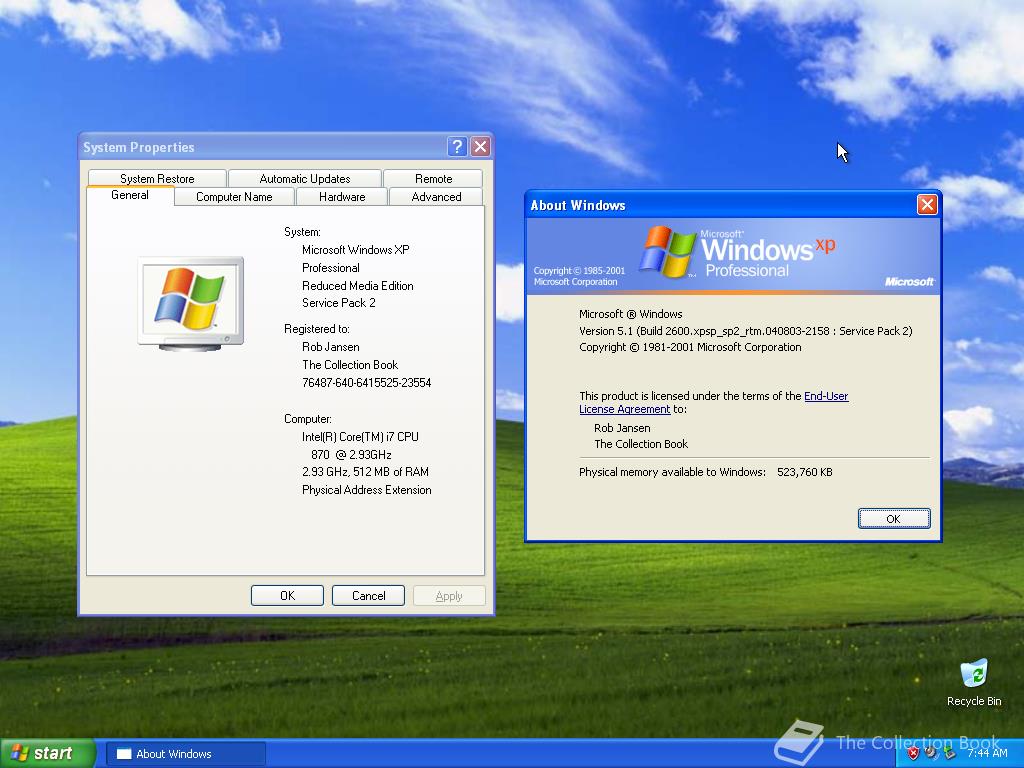This screenshot has width=1024, height=768.
Task: Click the '523,760 KB' memory value
Action: (805, 472)
